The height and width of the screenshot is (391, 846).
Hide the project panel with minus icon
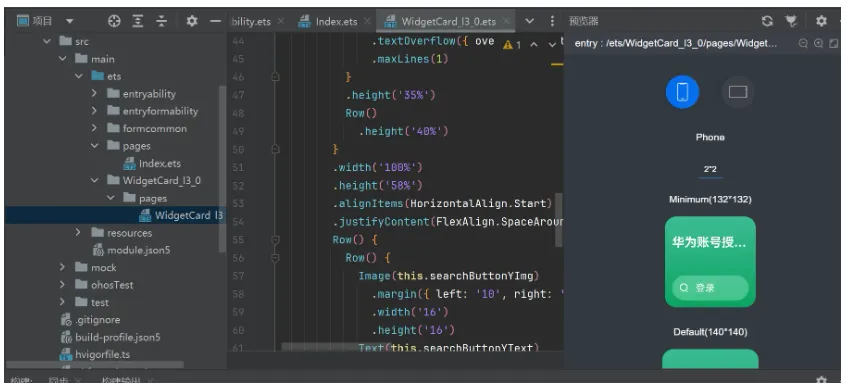(215, 21)
